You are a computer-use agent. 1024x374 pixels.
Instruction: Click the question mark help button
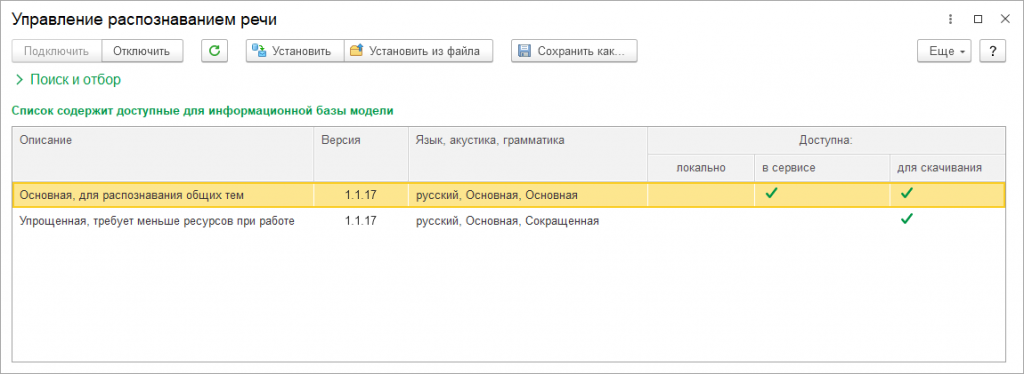click(993, 51)
